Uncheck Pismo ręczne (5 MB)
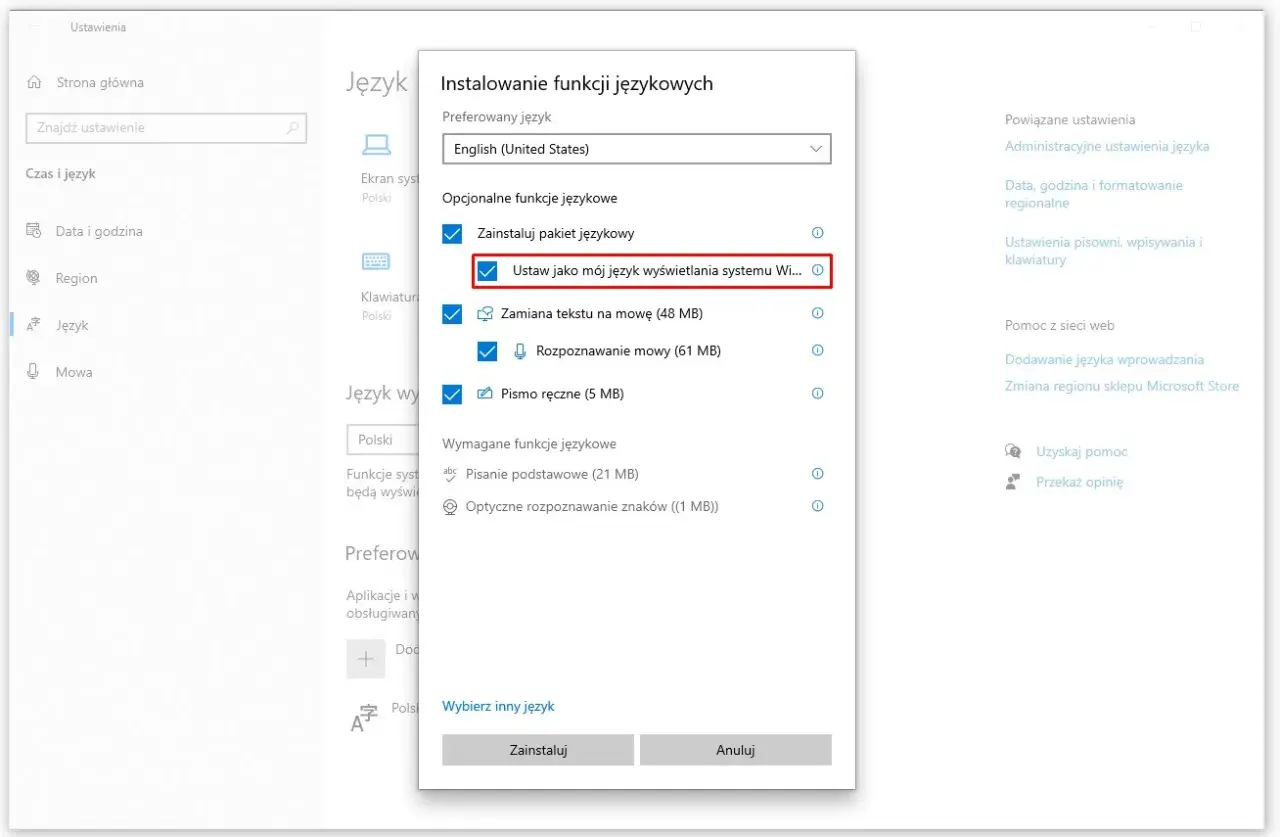This screenshot has width=1280, height=837. pos(452,394)
